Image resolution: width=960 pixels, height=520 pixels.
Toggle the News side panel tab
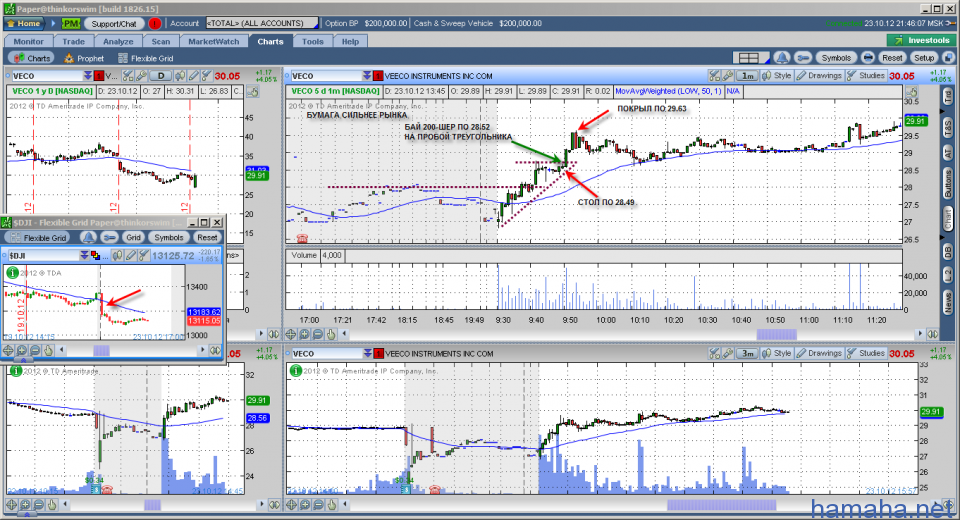[948, 301]
